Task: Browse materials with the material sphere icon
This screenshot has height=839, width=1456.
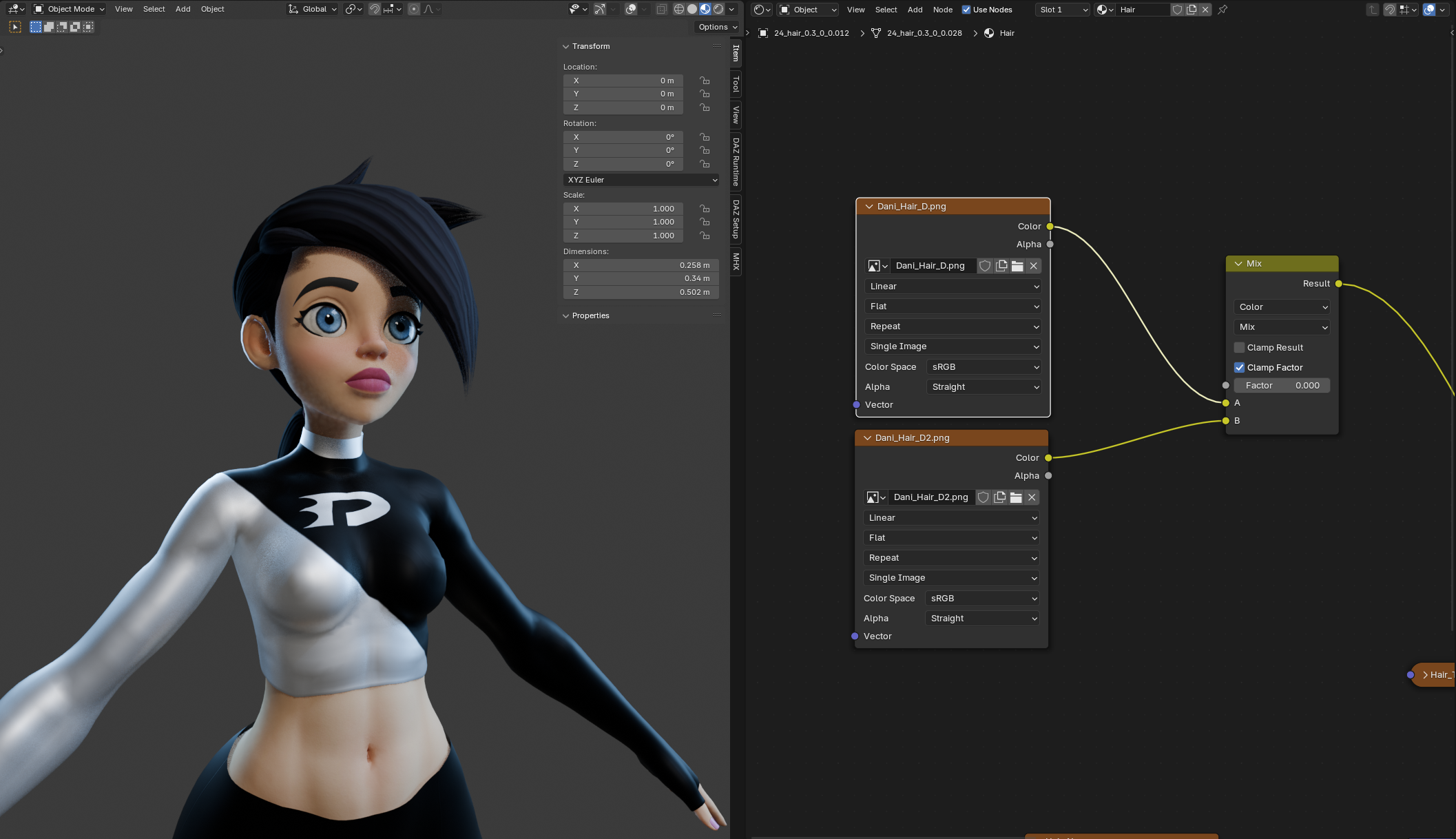Action: [1105, 10]
